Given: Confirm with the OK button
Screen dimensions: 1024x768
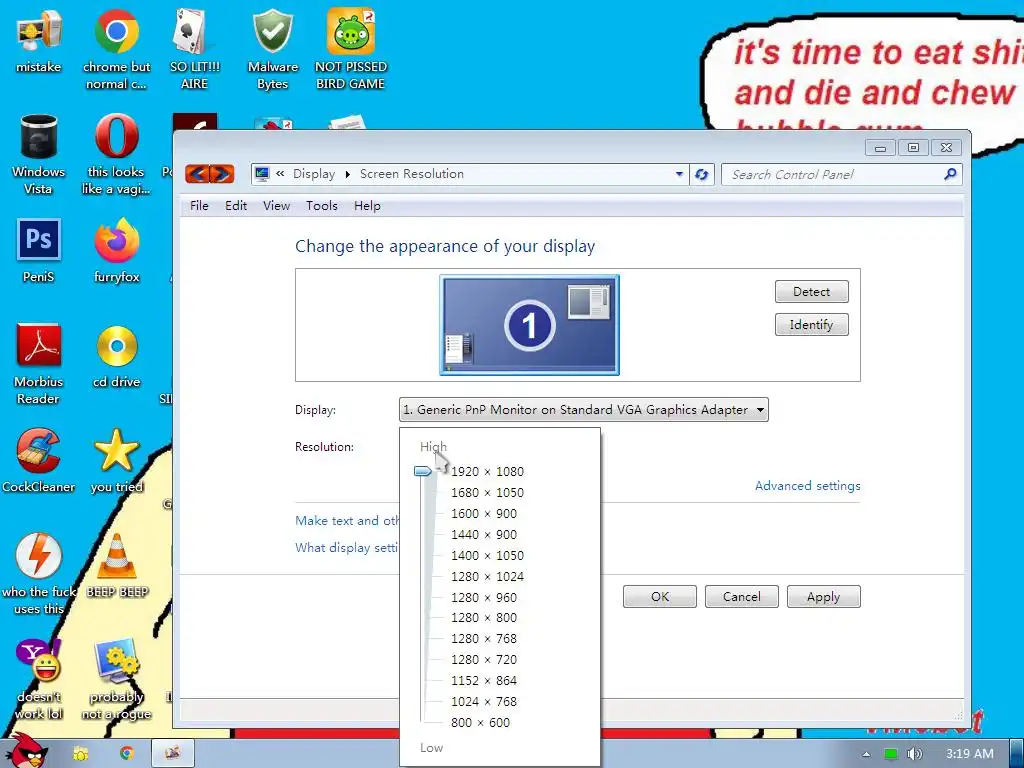Looking at the screenshot, I should pyautogui.click(x=660, y=596).
